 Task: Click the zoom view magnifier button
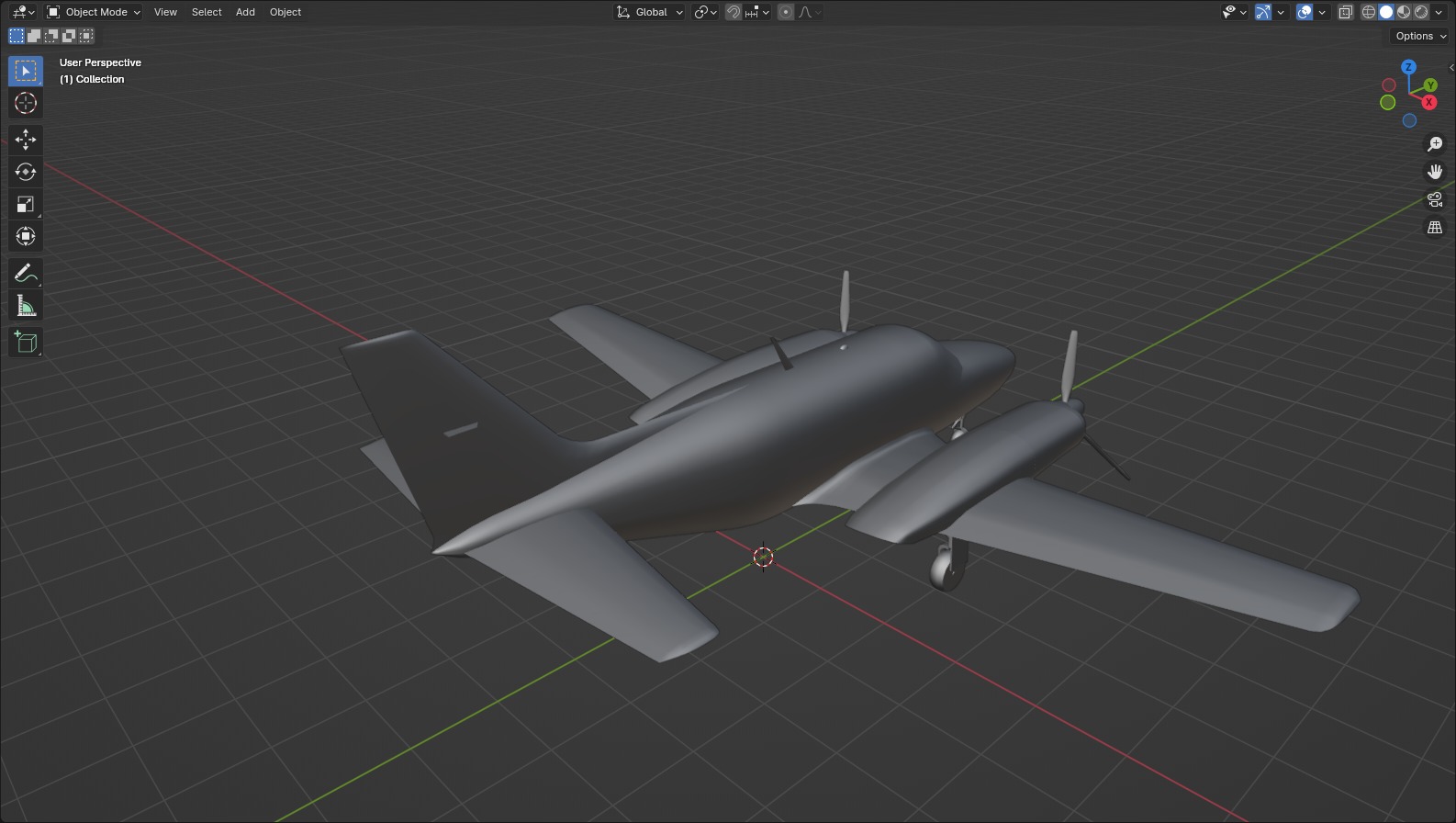[x=1435, y=144]
